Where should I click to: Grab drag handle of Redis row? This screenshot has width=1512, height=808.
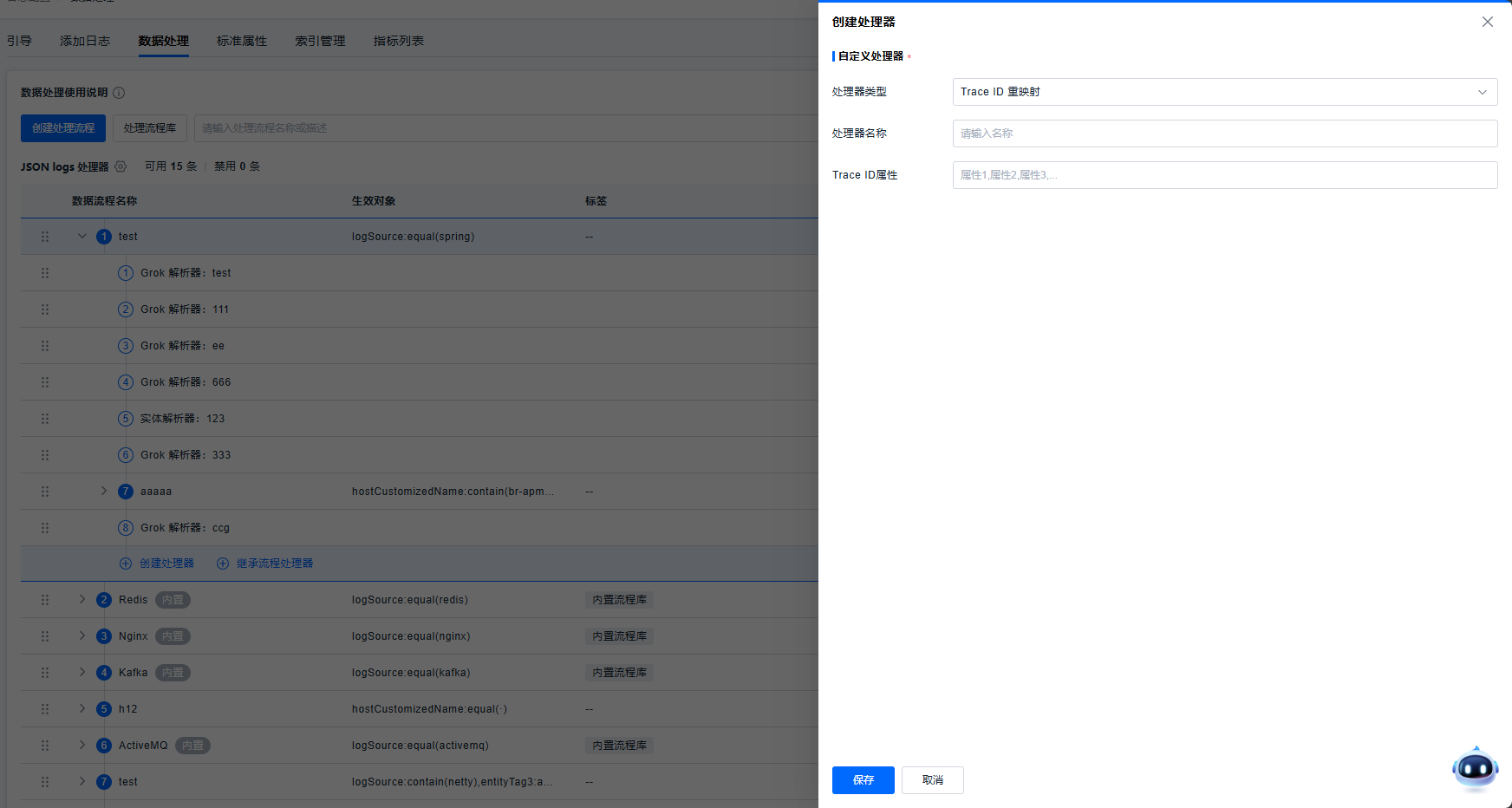point(45,600)
